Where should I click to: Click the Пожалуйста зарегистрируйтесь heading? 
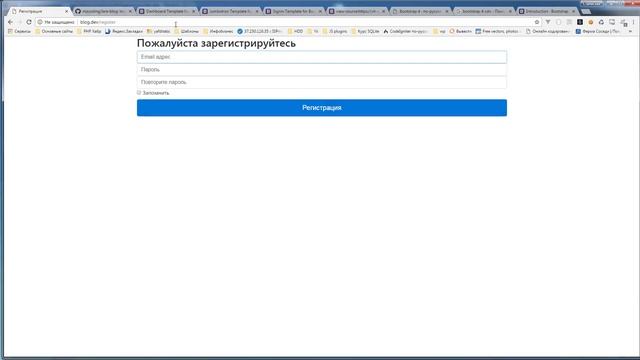(x=216, y=43)
